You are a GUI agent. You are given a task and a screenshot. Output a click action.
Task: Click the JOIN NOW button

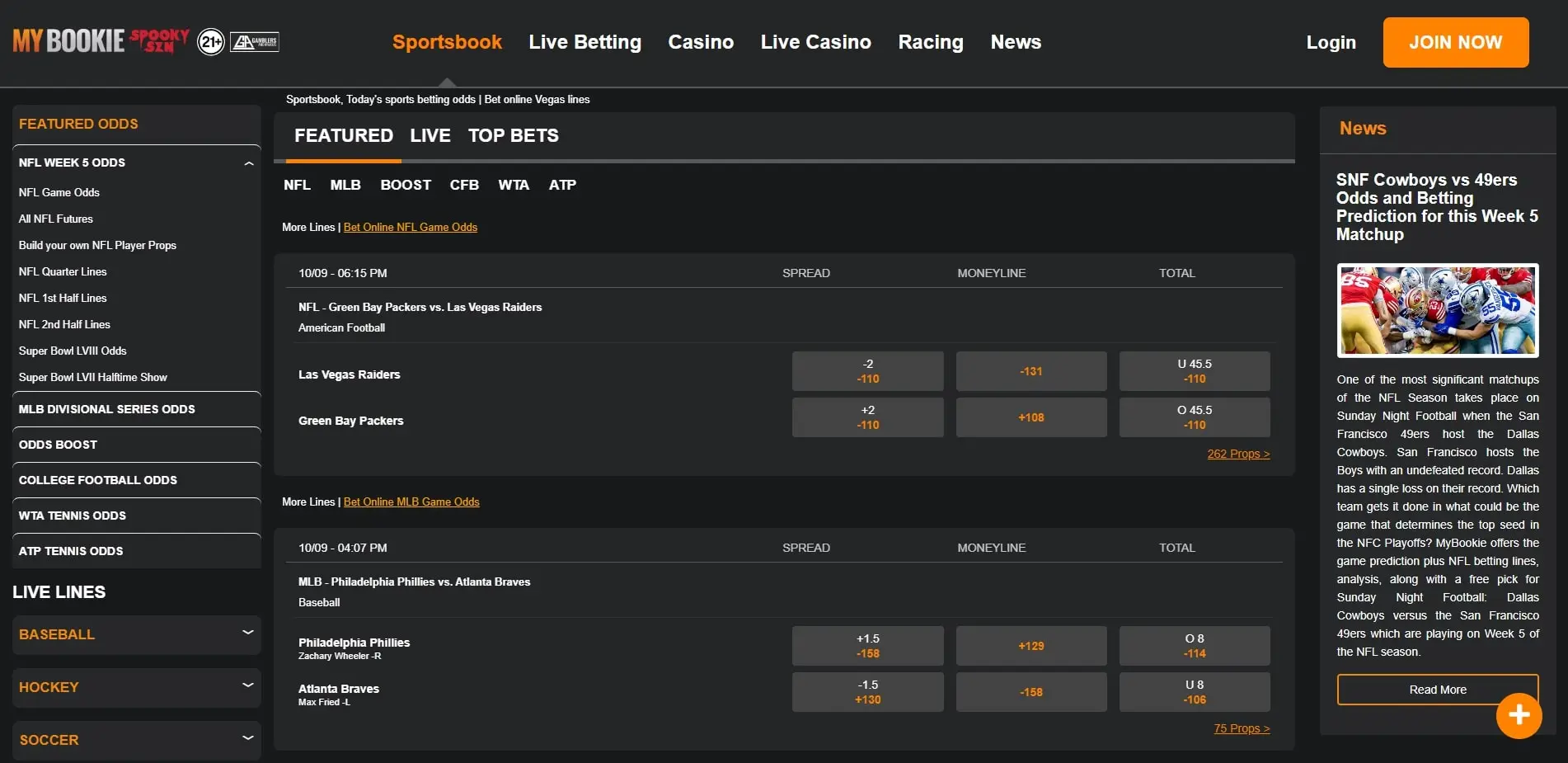coord(1455,42)
